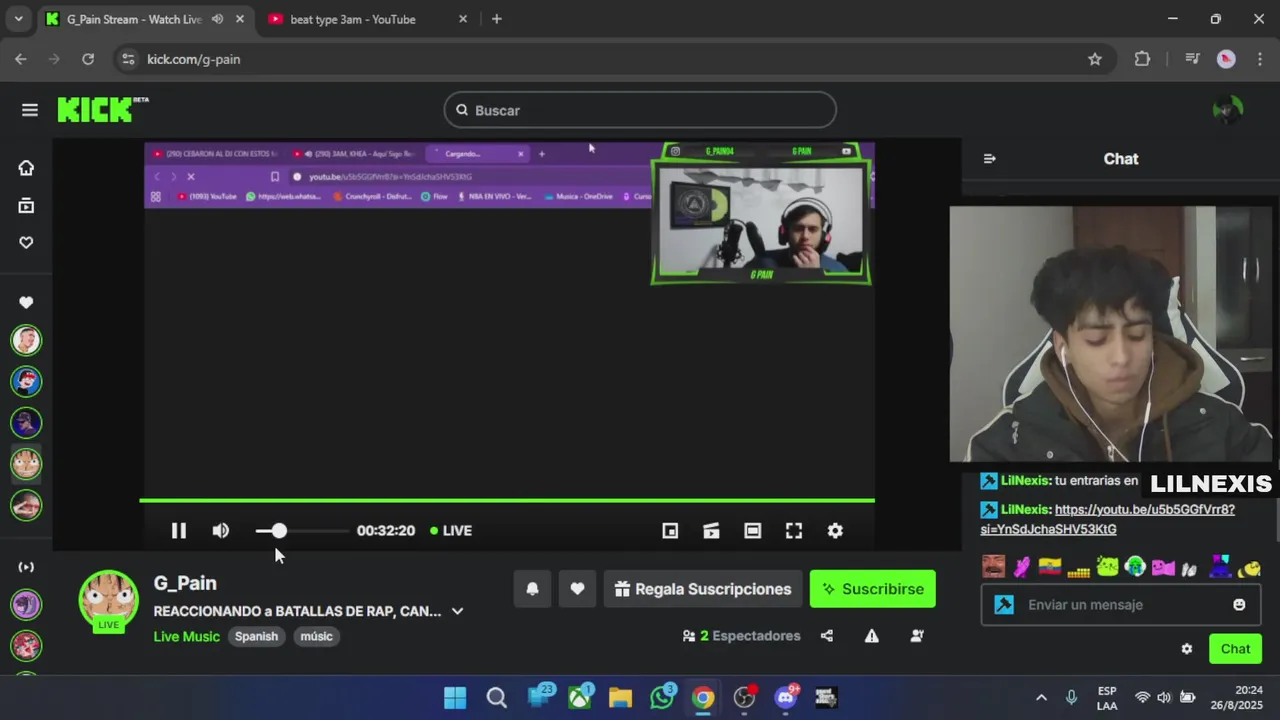Screen dimensions: 1280x720
Task: Open WhatsApp from the taskbar
Action: click(662, 697)
